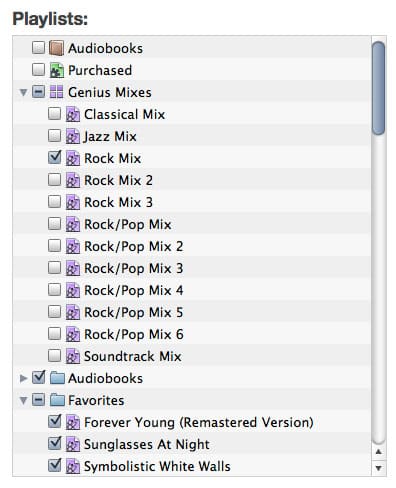Collapse the Genius Mixes disclosure triangle

coord(23,92)
